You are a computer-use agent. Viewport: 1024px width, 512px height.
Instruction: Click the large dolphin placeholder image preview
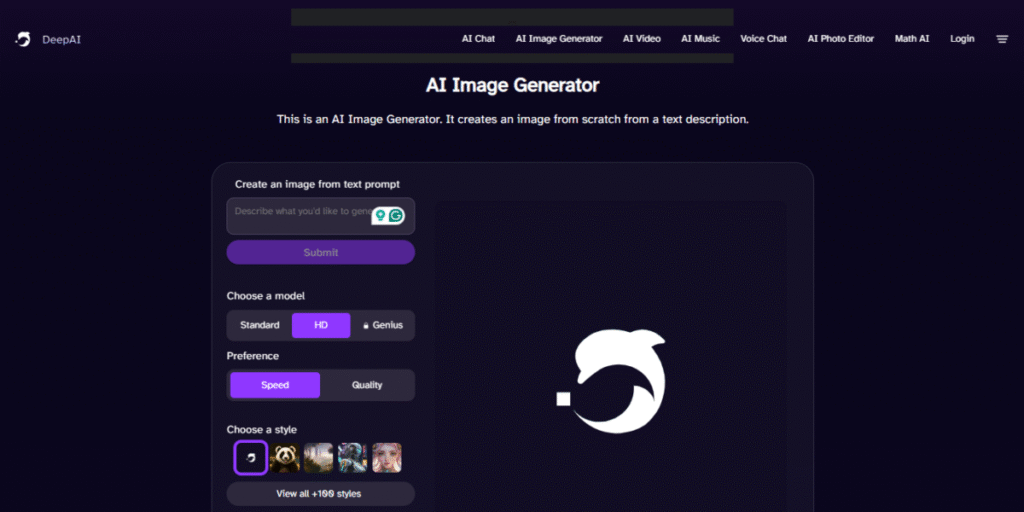[x=611, y=381]
